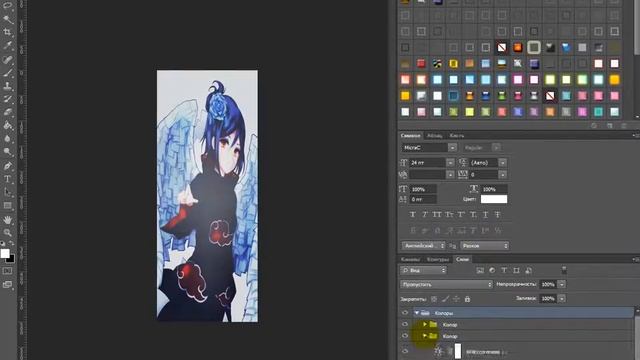Open the Пропустить blend mode dropdown

tap(446, 284)
